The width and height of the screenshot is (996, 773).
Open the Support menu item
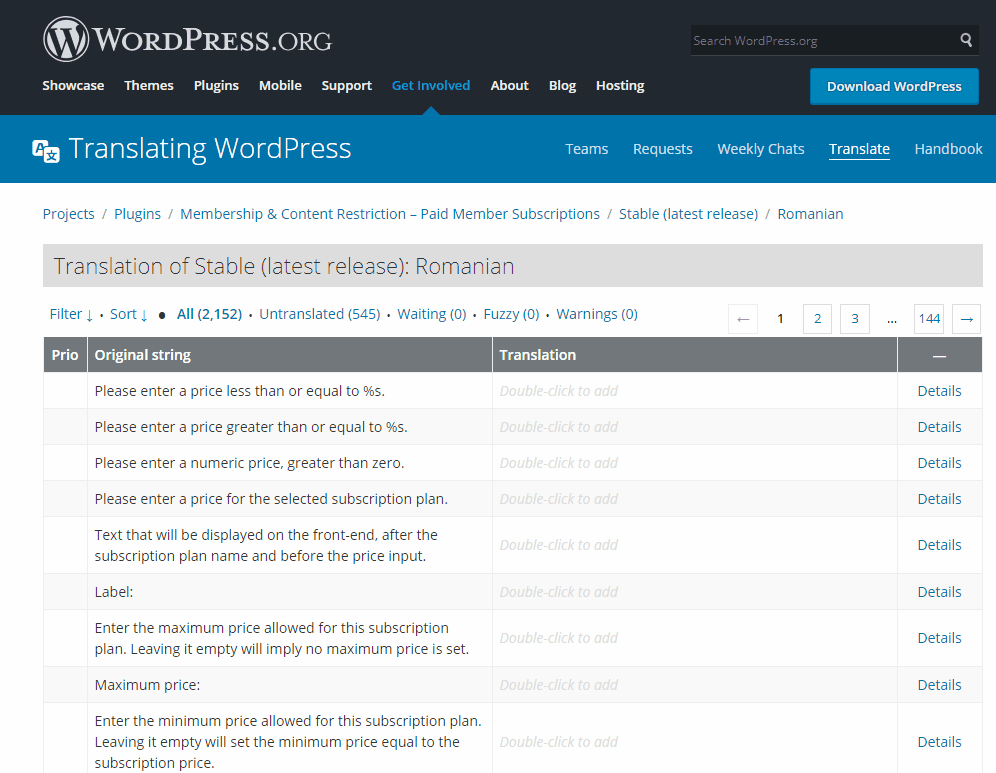[346, 85]
